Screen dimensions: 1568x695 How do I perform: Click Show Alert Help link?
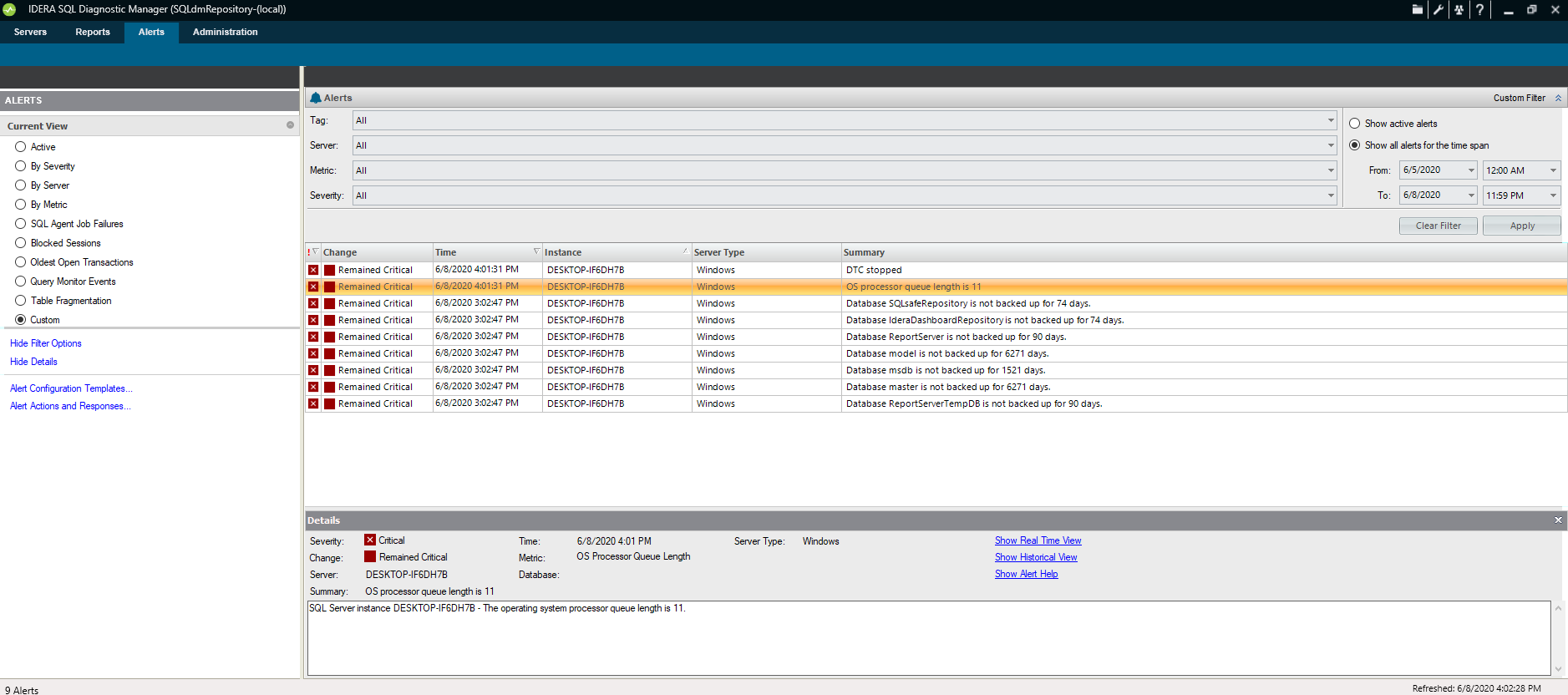tap(1026, 574)
